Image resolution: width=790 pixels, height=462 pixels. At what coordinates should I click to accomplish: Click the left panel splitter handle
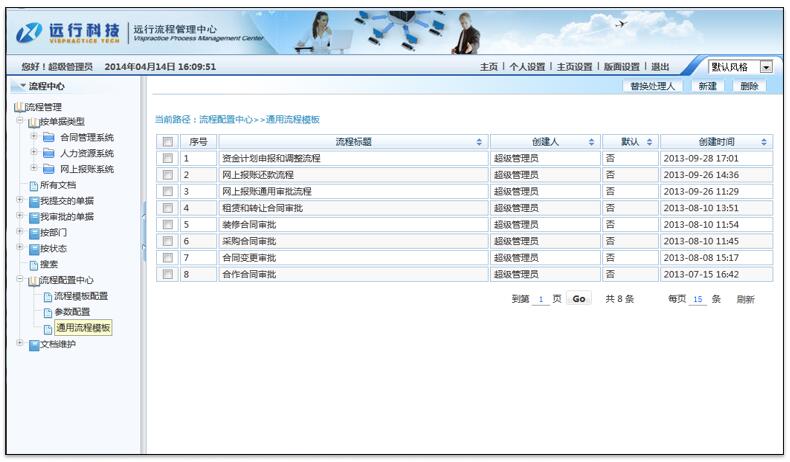click(x=144, y=230)
